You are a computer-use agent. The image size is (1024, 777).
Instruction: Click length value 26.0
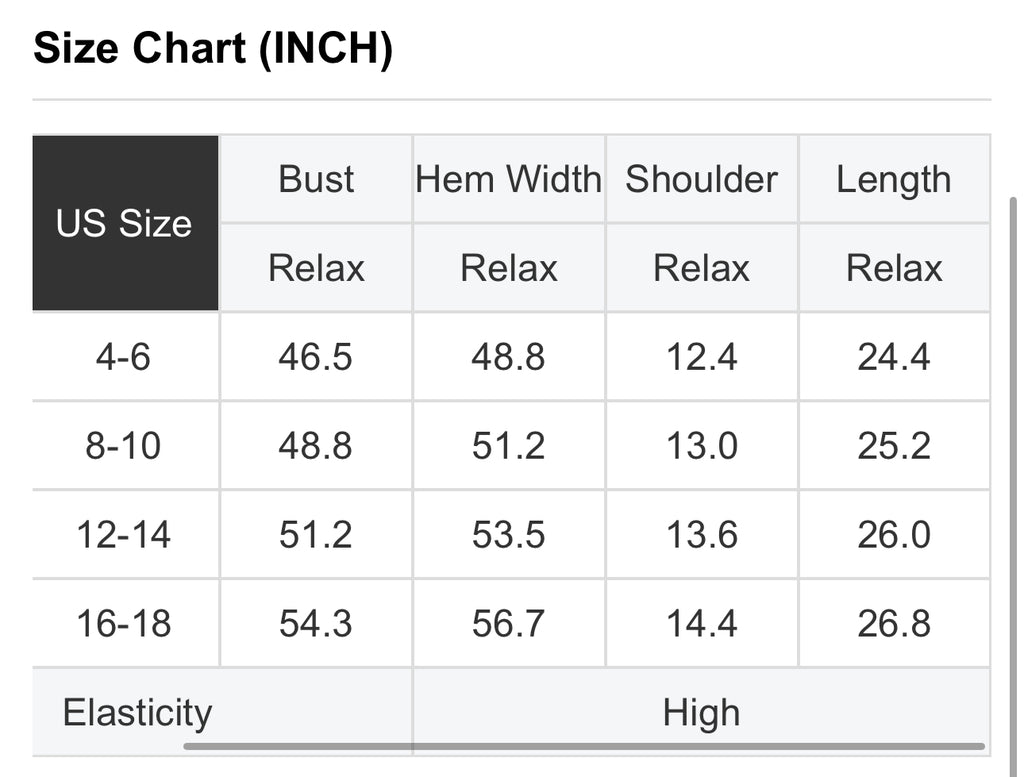[894, 535]
